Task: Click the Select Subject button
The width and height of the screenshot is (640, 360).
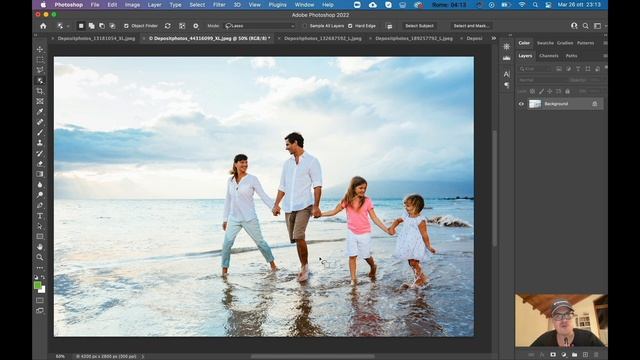Action: pos(419,26)
